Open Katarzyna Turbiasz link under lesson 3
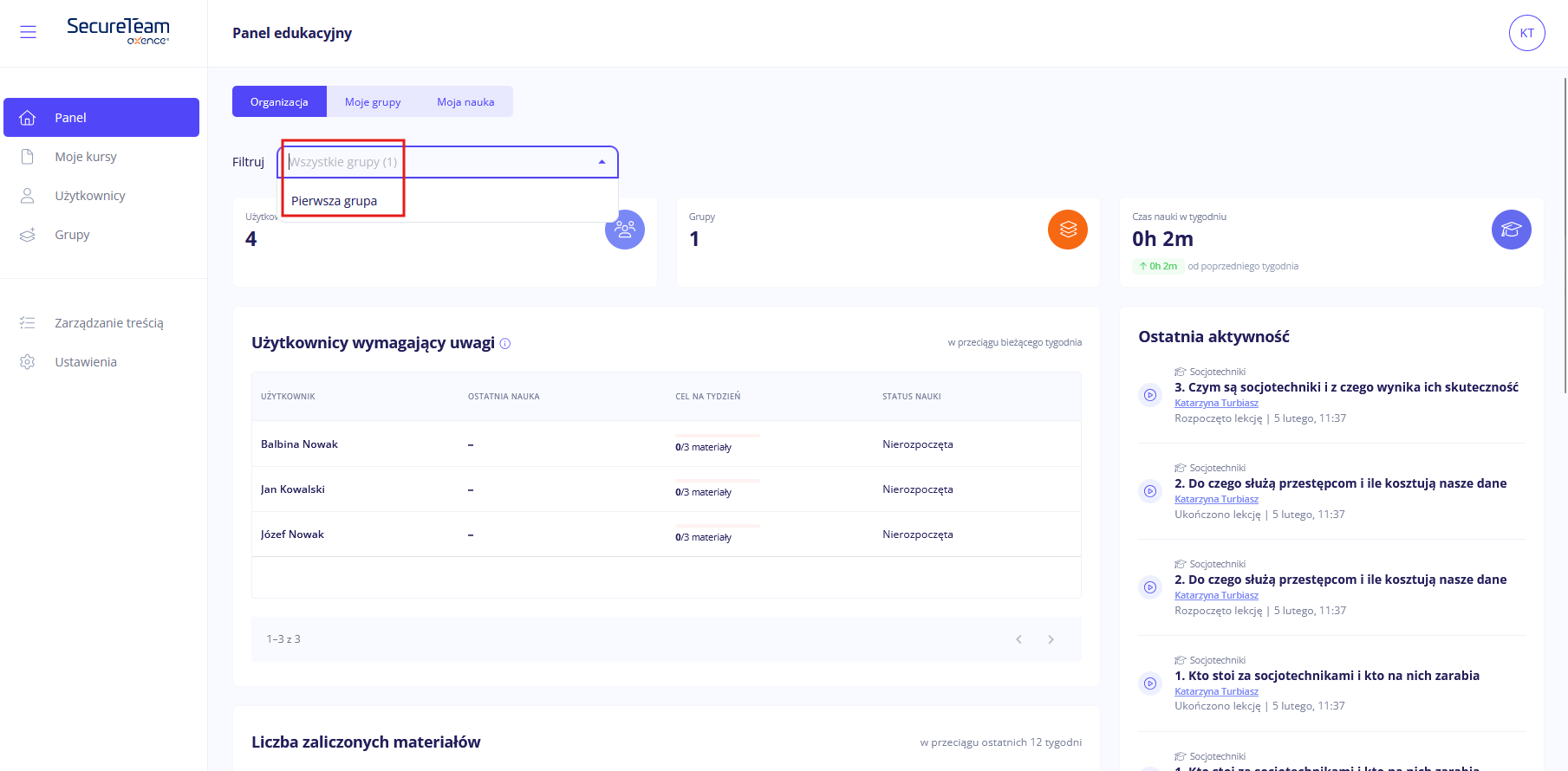This screenshot has width=1568, height=771. [x=1216, y=403]
